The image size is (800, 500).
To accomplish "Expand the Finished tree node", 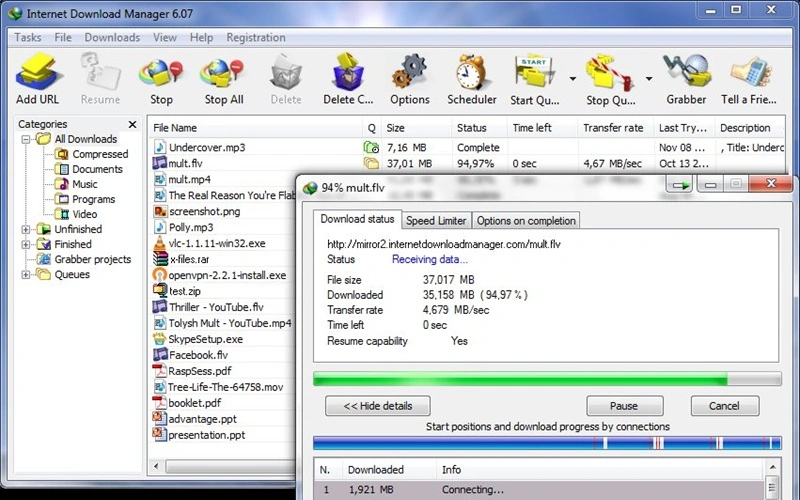I will (25, 244).
